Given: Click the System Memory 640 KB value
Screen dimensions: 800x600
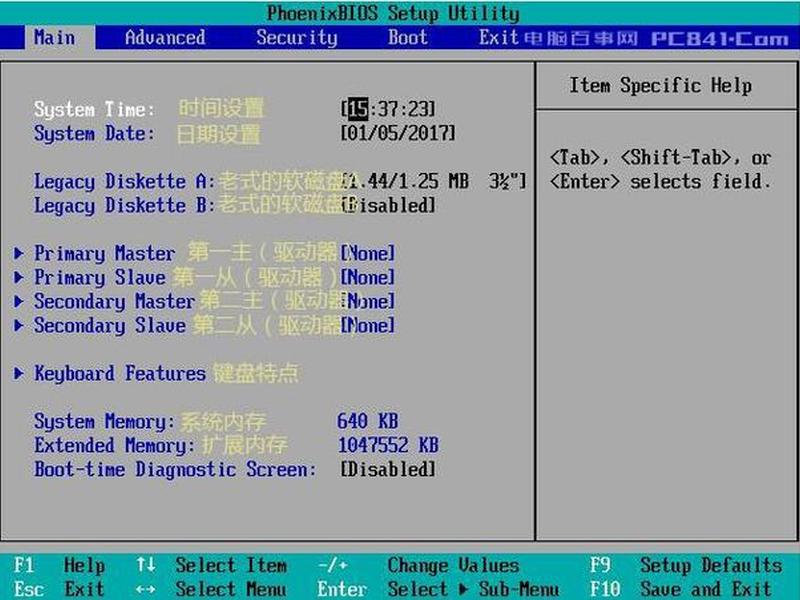Looking at the screenshot, I should (367, 421).
